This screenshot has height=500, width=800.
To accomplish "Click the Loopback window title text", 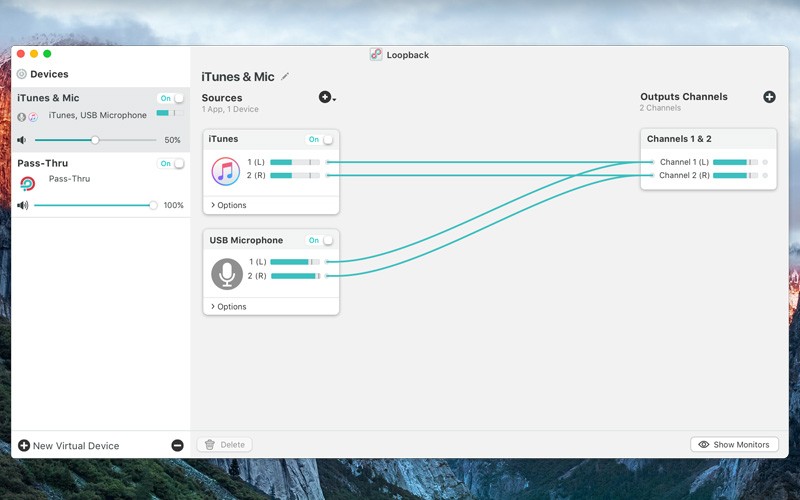I will 408,55.
